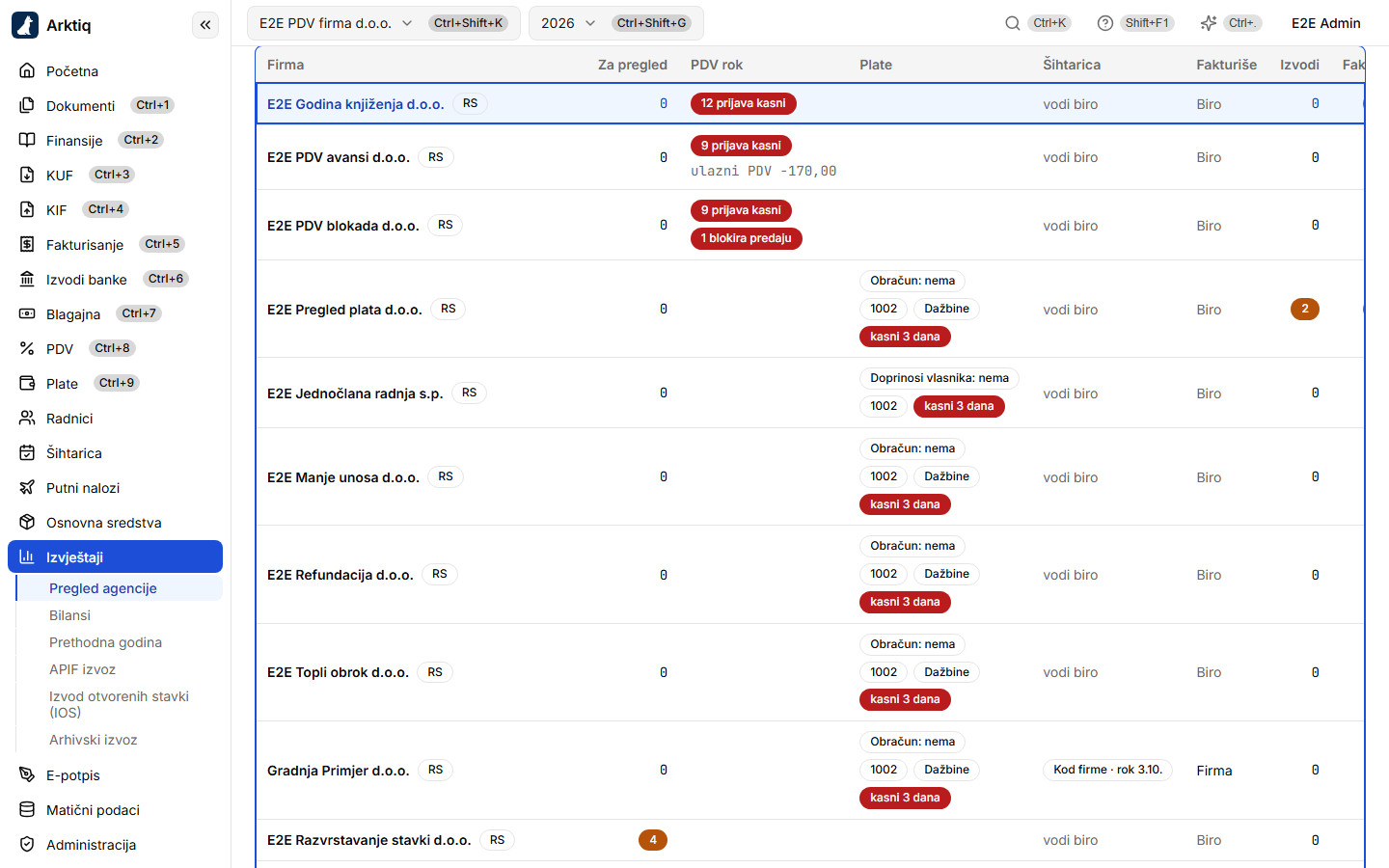
Task: Click 12 prijava kasni badge
Action: pyautogui.click(x=743, y=103)
